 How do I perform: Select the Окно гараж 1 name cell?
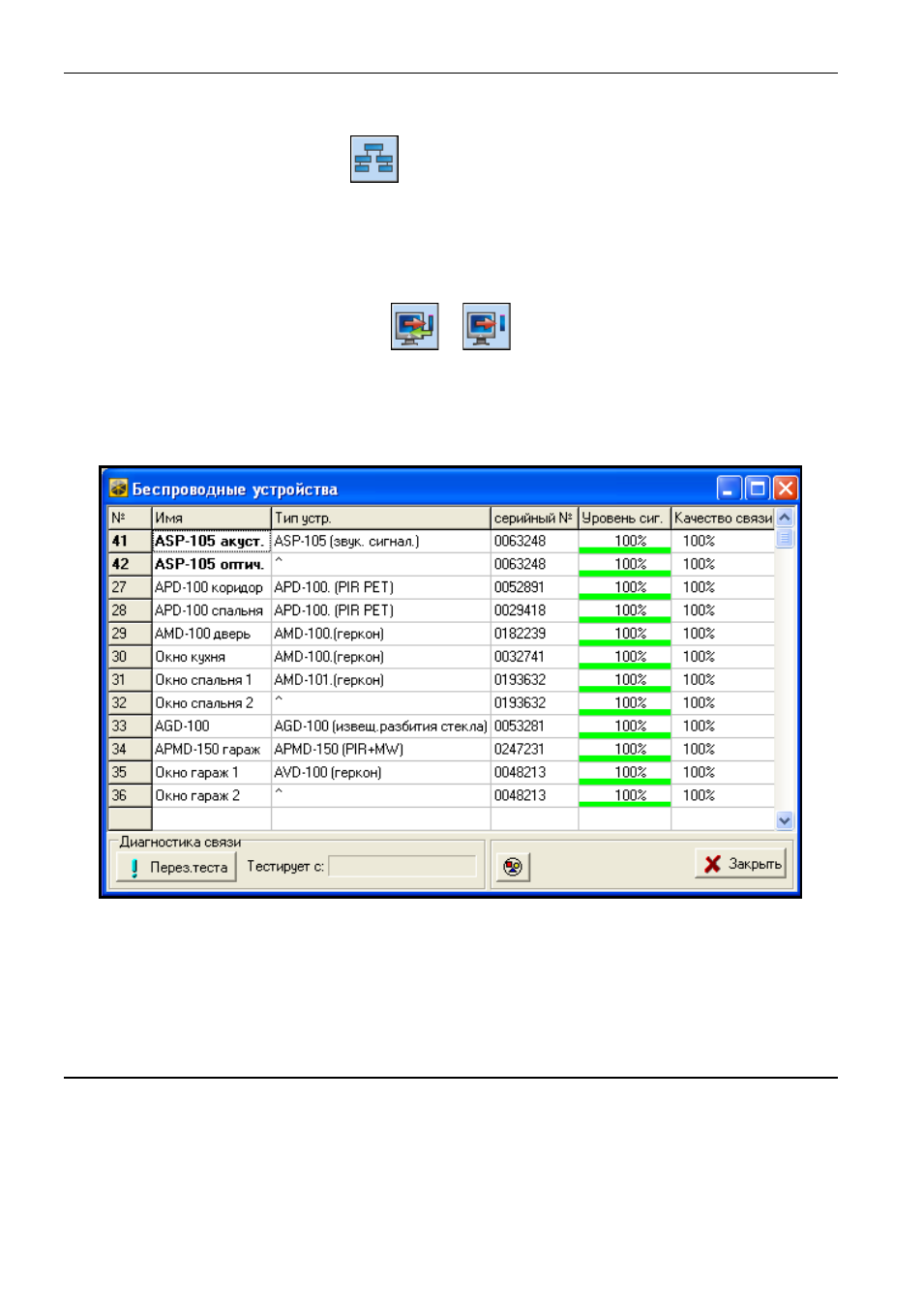[x=211, y=773]
